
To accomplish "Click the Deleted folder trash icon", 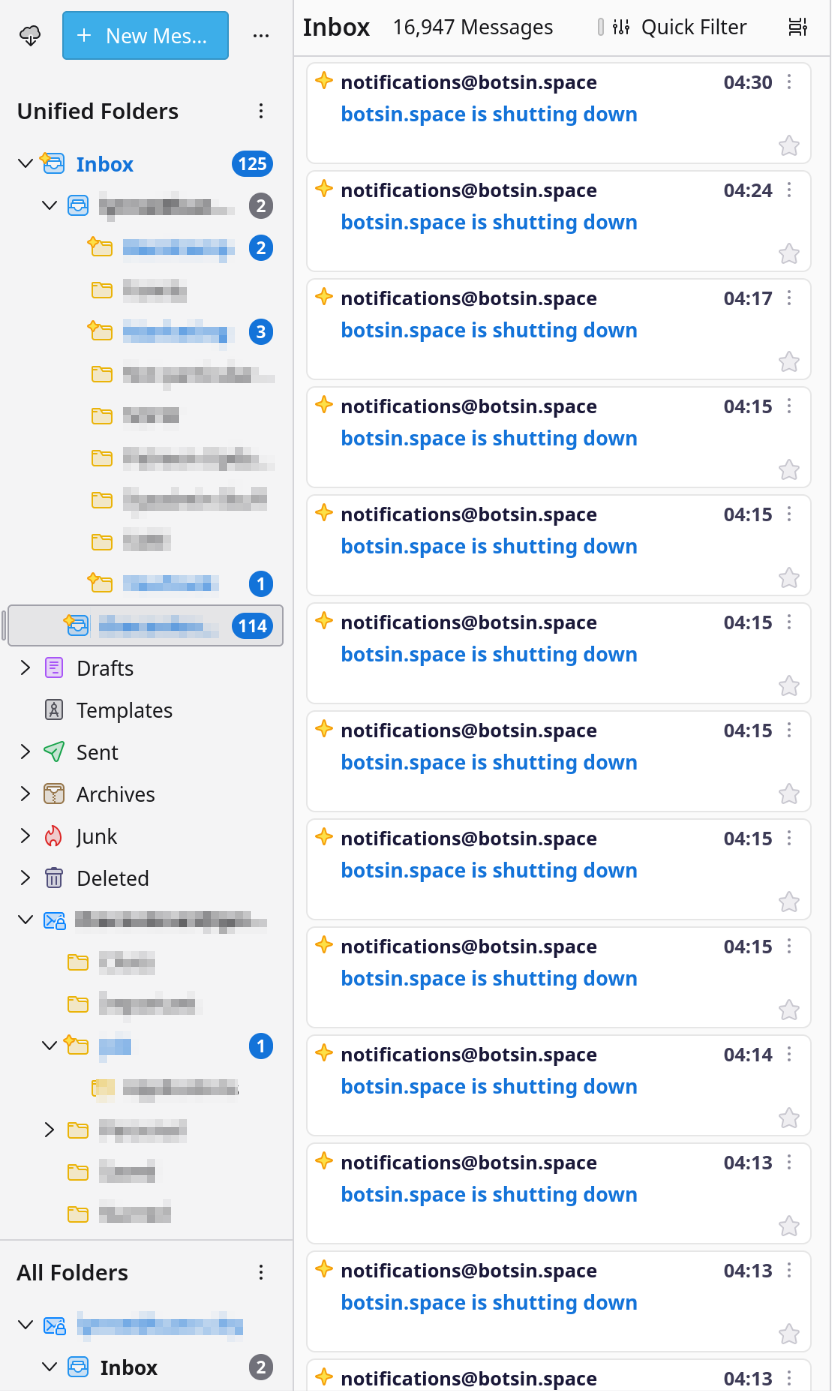I will [54, 879].
